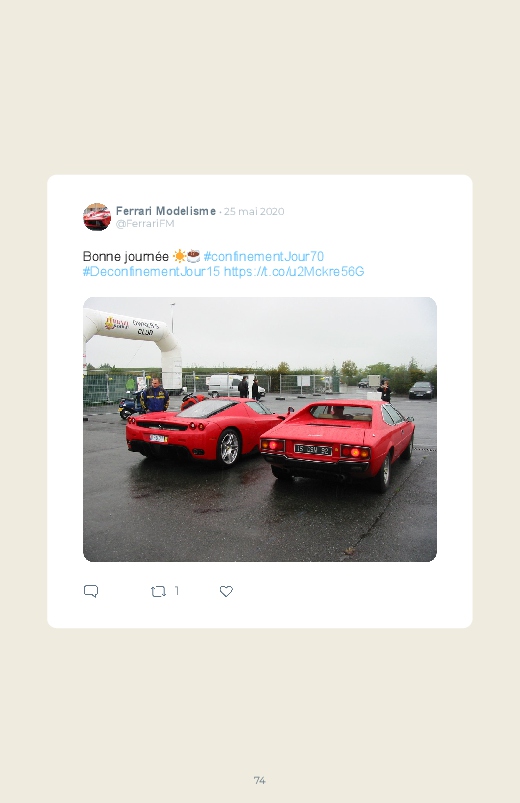520x803 pixels.
Task: Click the Ferrari Modelisme display name
Action: coord(165,211)
